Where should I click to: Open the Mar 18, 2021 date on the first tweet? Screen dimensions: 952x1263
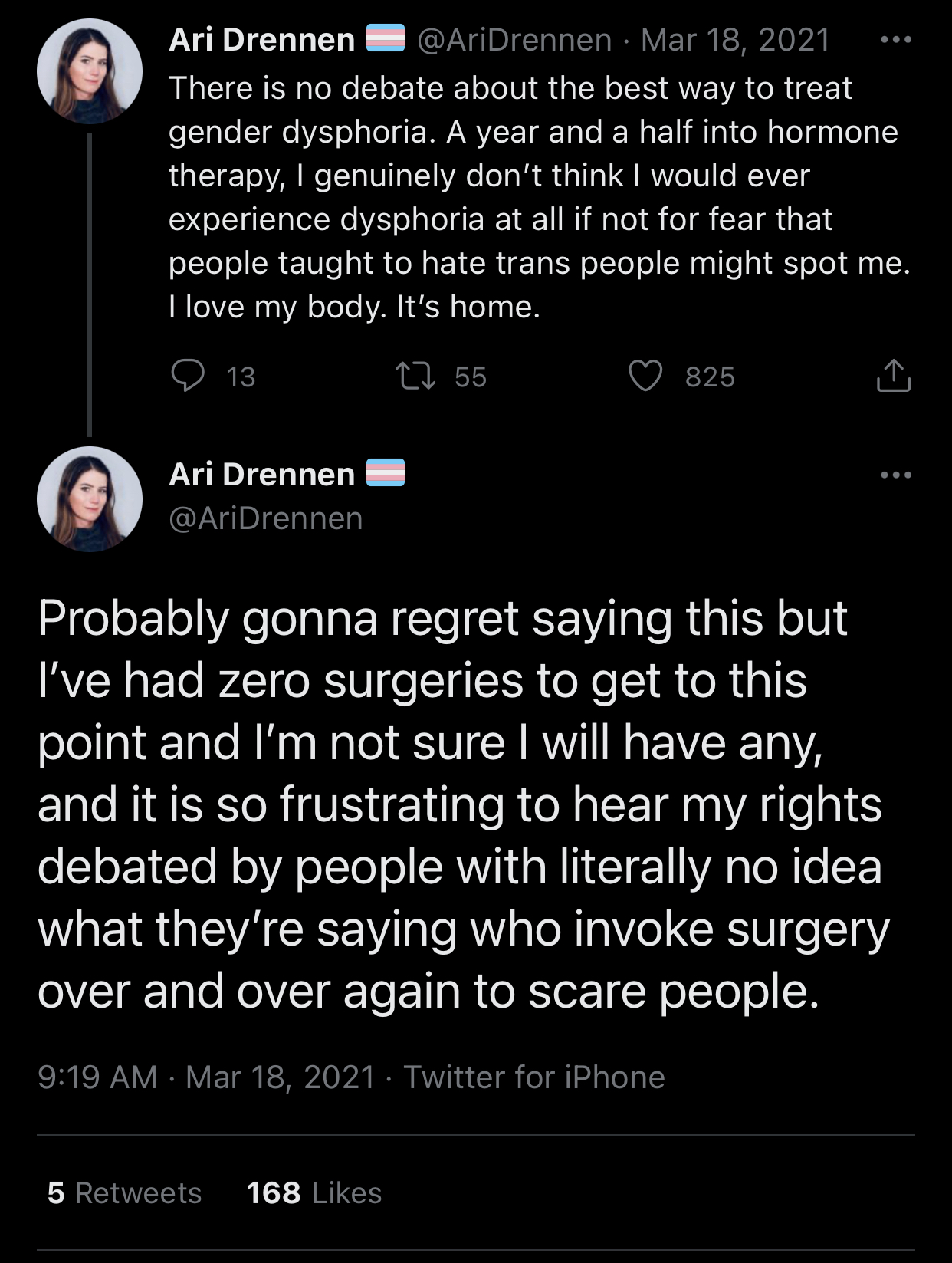[735, 40]
